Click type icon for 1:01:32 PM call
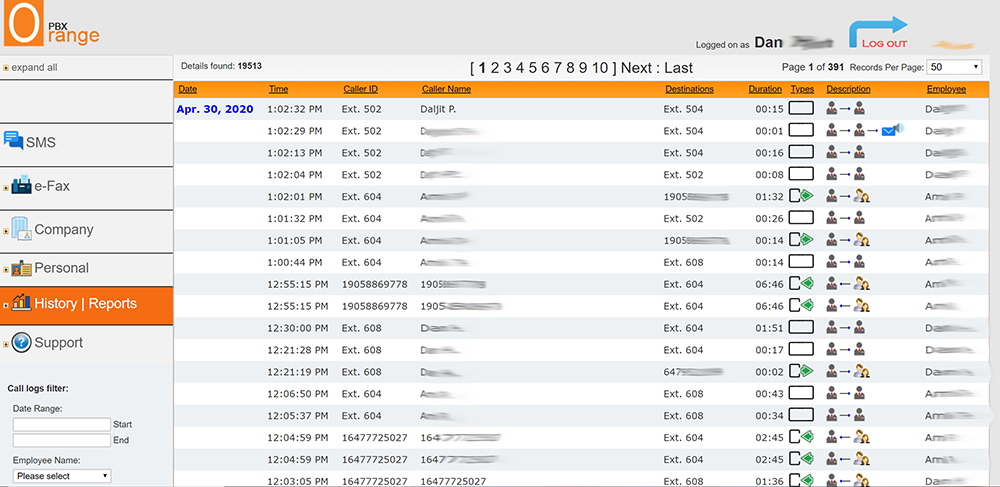The height and width of the screenshot is (487, 1000). (801, 217)
